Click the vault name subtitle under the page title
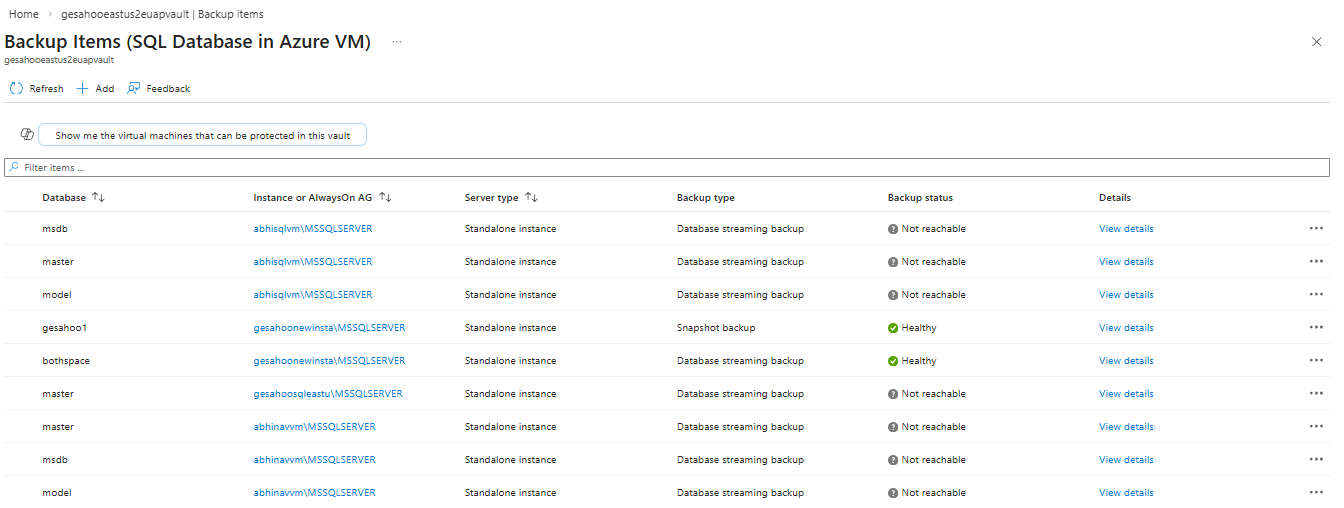 [x=59, y=60]
